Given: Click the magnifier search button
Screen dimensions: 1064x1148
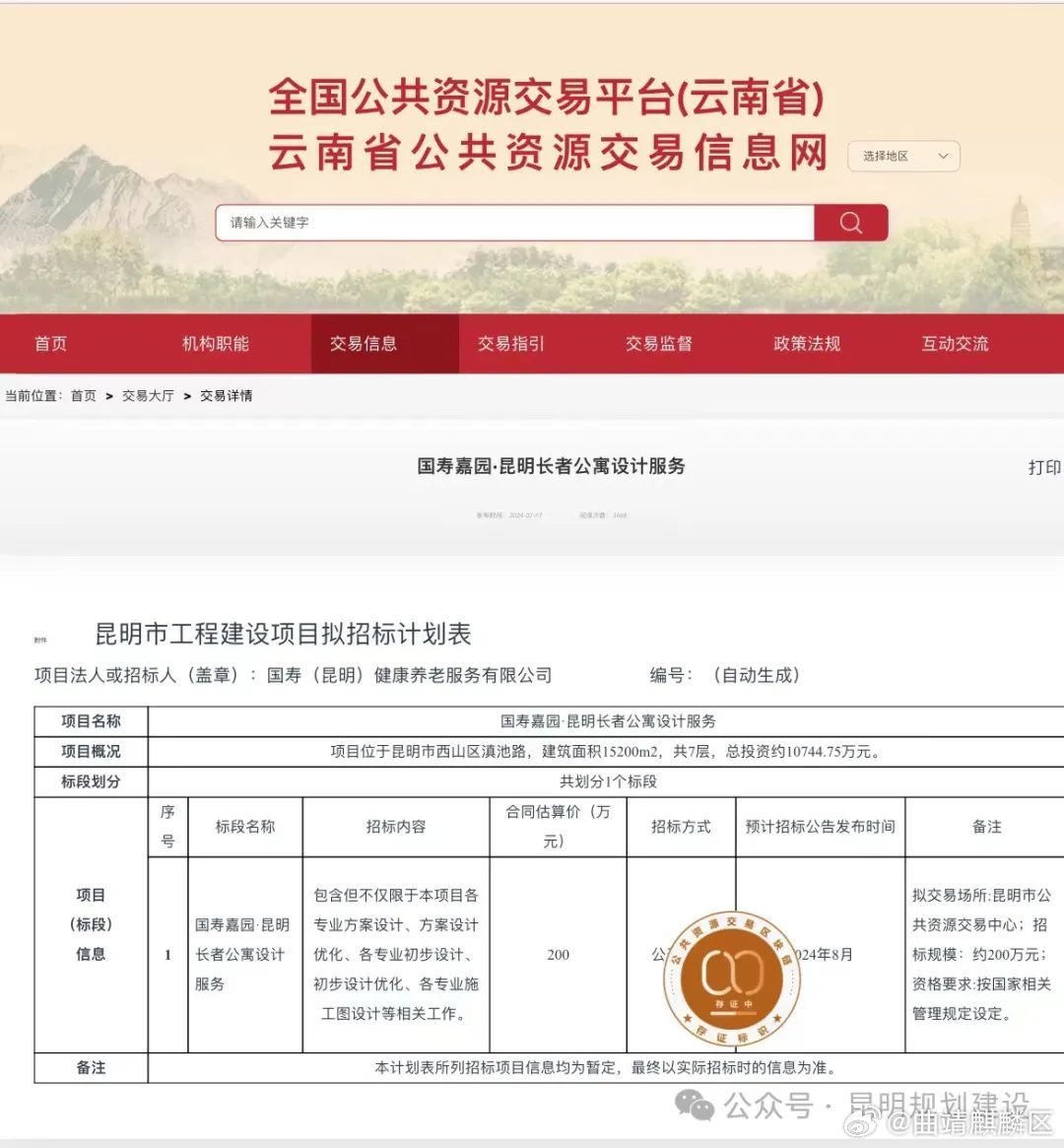Looking at the screenshot, I should 850,223.
